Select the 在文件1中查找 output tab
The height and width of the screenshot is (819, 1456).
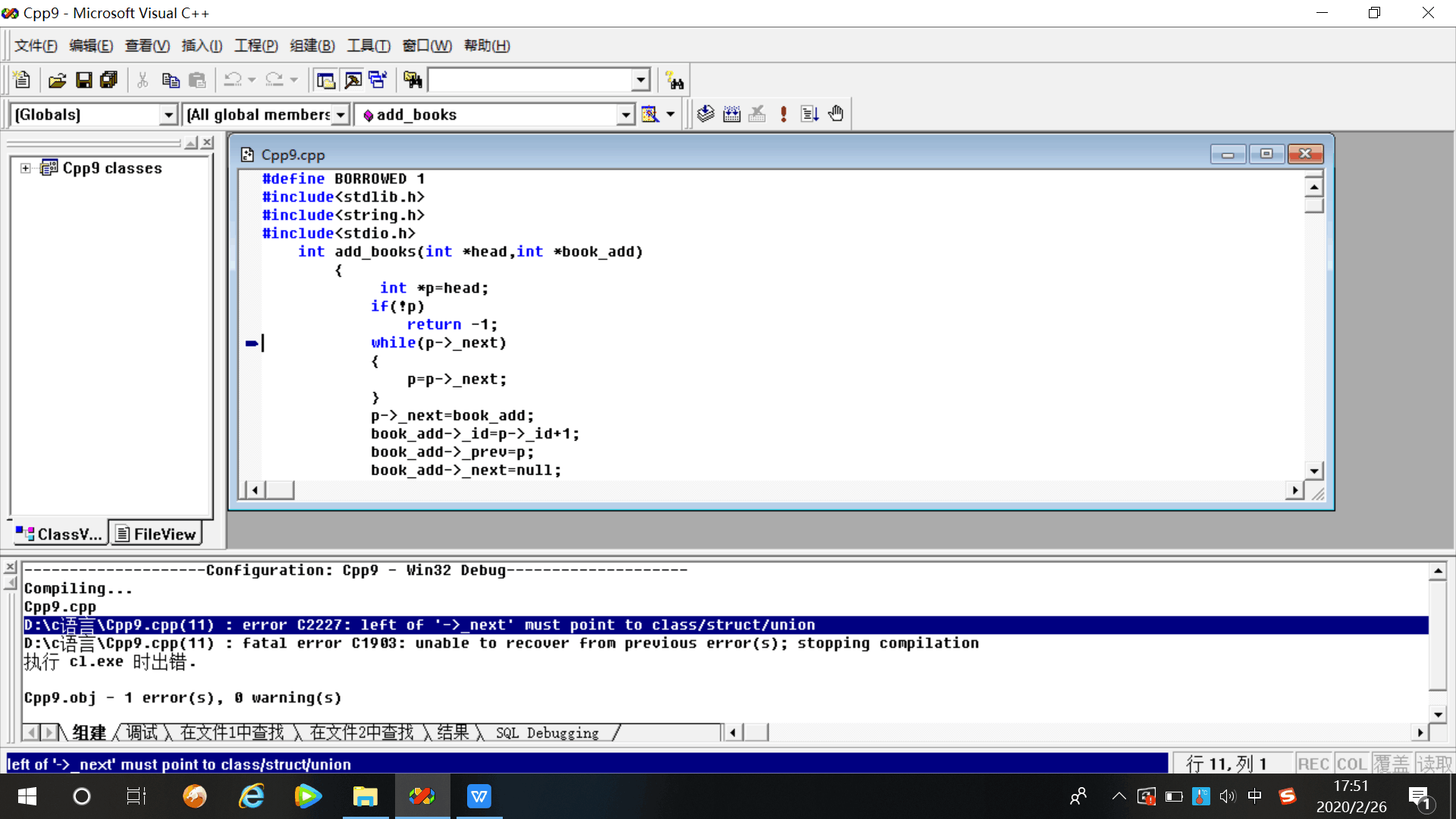coord(231,733)
